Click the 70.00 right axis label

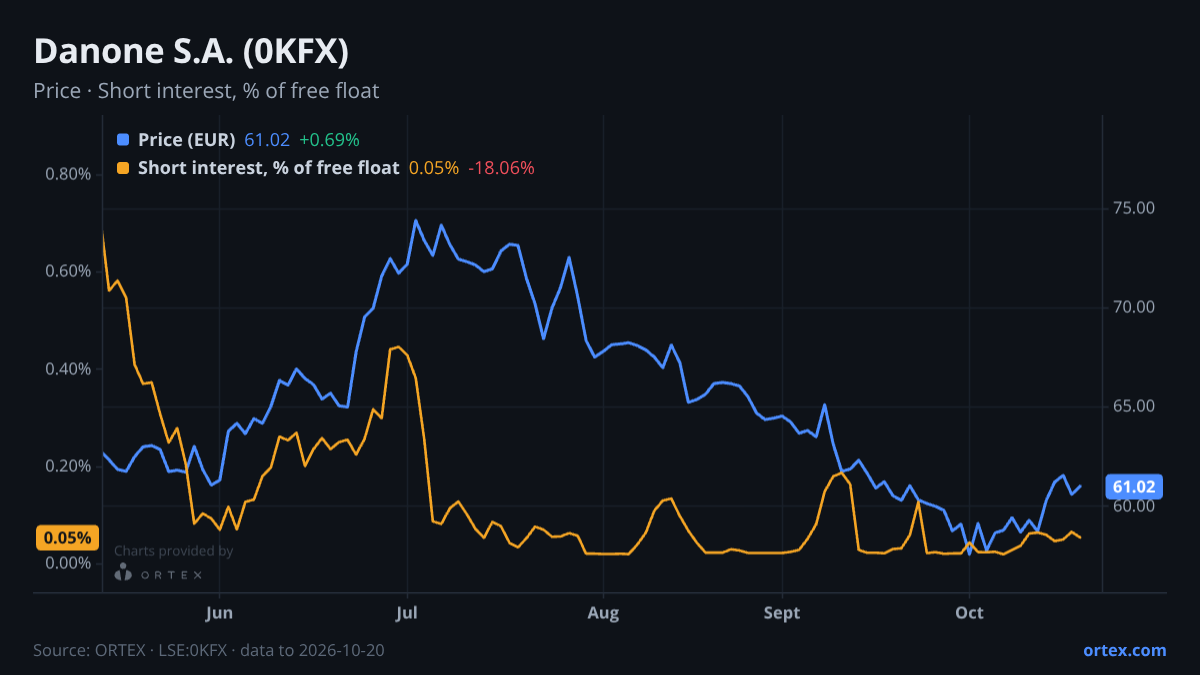pos(1134,307)
